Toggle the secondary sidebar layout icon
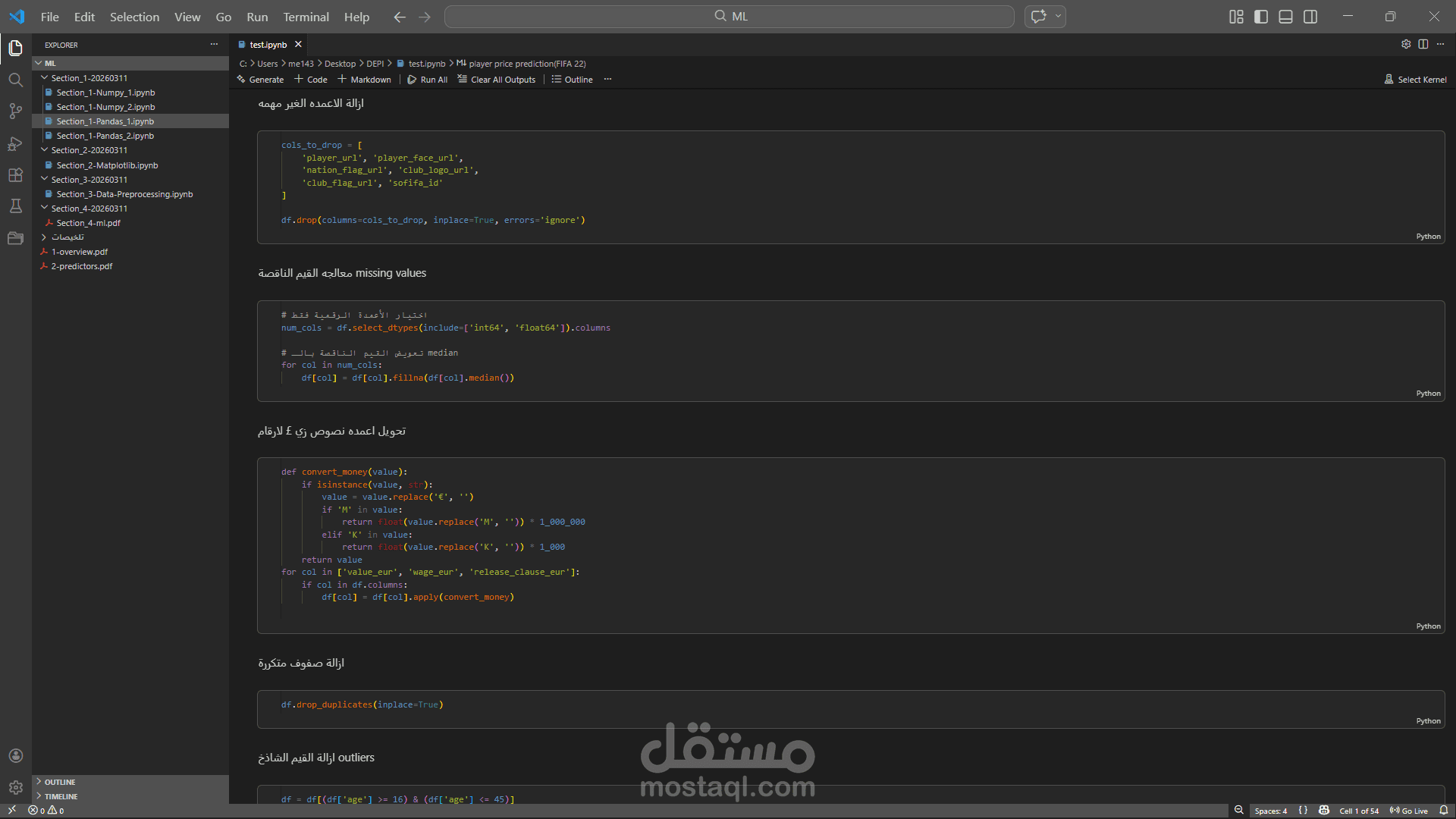1456x819 pixels. point(1310,17)
